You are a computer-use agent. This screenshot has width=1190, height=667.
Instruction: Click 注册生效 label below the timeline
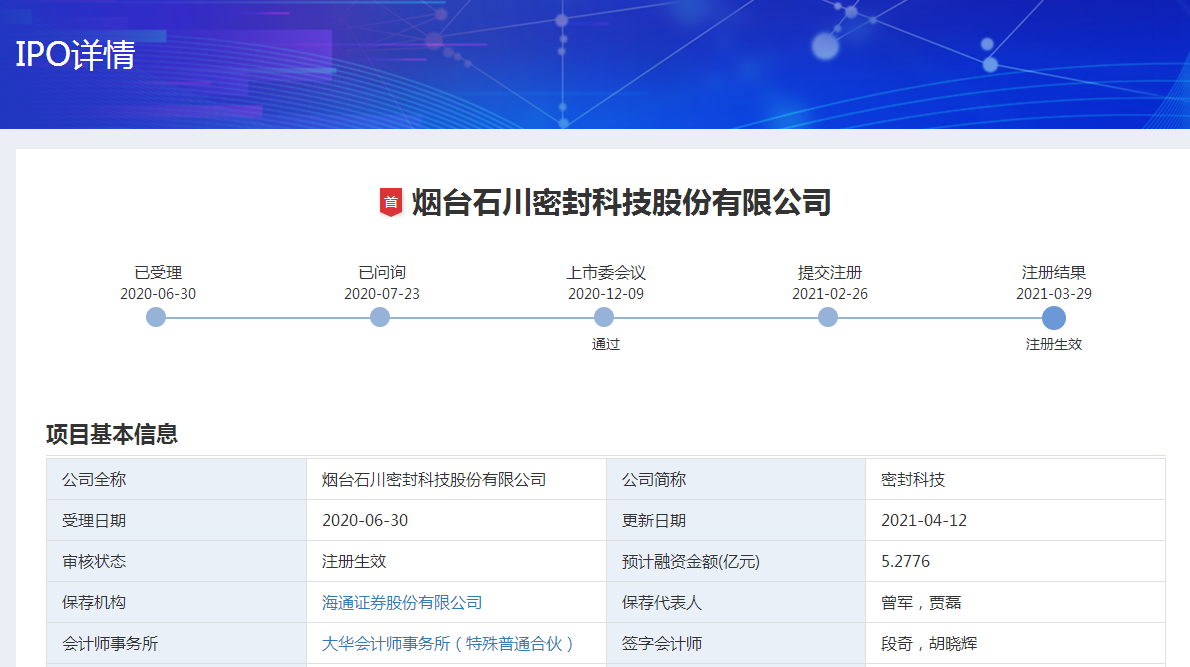pyautogui.click(x=1053, y=344)
